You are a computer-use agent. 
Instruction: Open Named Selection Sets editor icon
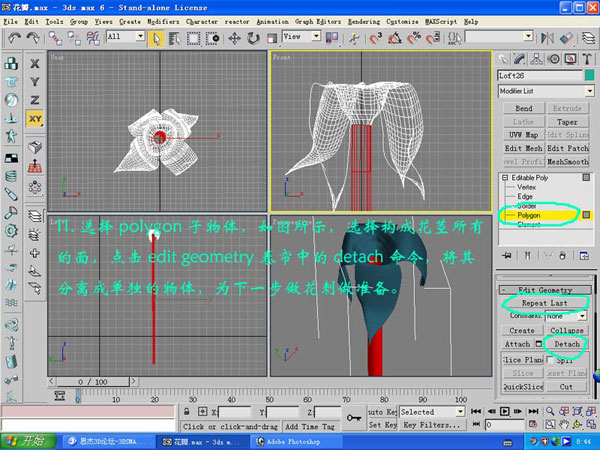(455, 38)
